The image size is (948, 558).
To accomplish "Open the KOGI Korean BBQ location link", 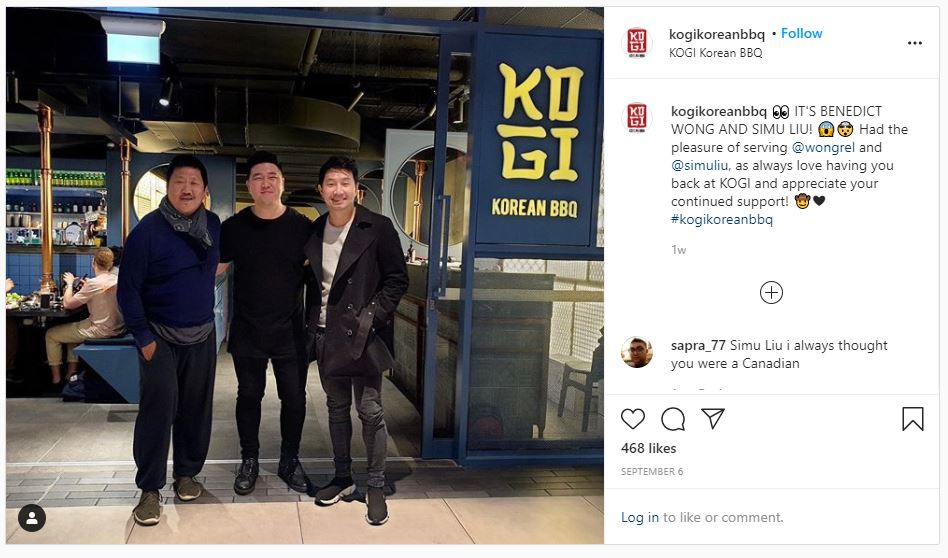I will [715, 53].
